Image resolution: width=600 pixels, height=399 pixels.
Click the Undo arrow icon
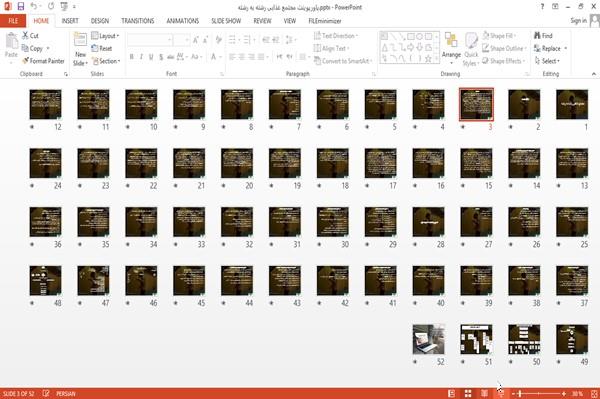pyautogui.click(x=34, y=7)
